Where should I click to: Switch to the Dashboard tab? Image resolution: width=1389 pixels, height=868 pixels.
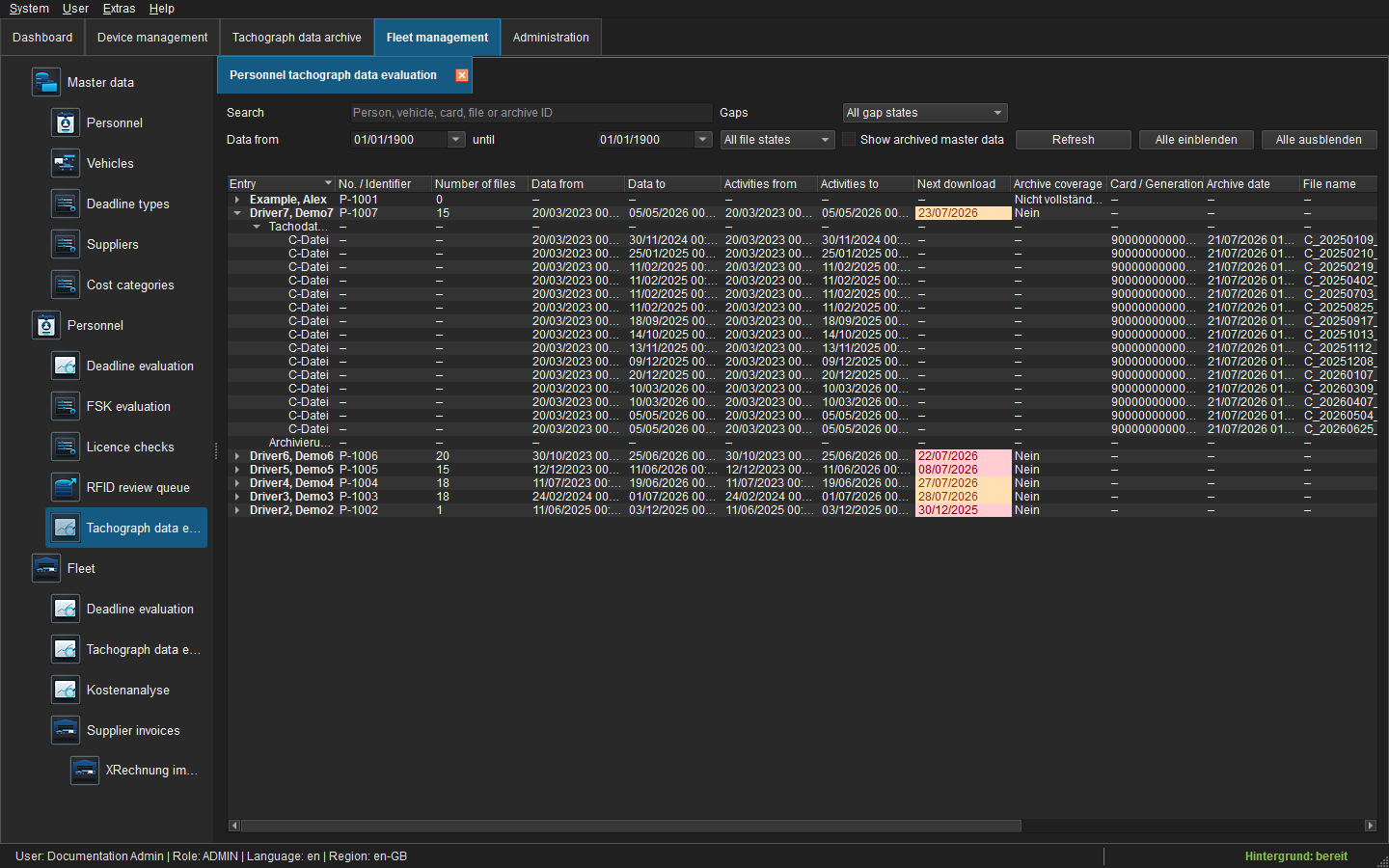[42, 38]
